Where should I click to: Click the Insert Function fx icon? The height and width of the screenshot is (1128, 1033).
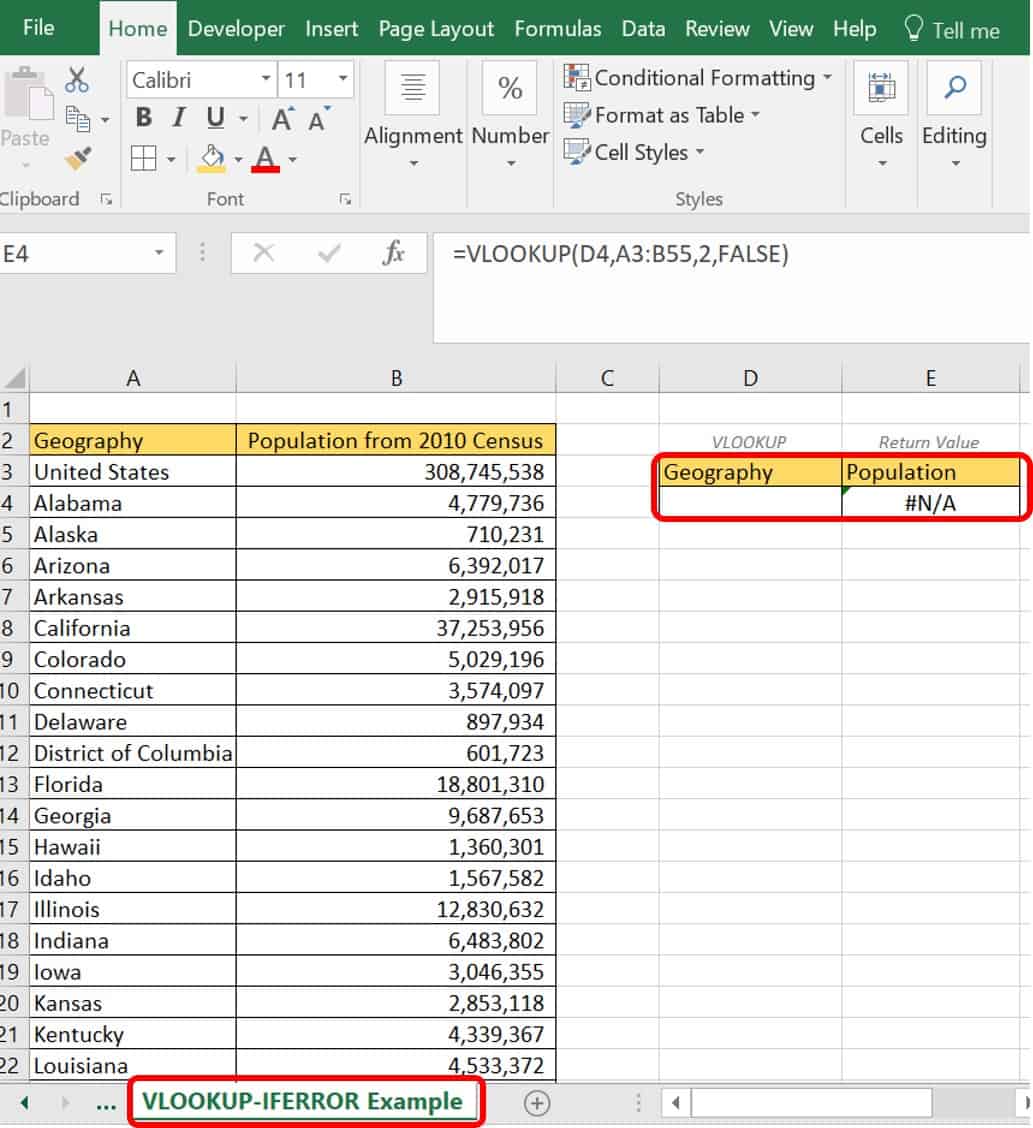point(394,254)
